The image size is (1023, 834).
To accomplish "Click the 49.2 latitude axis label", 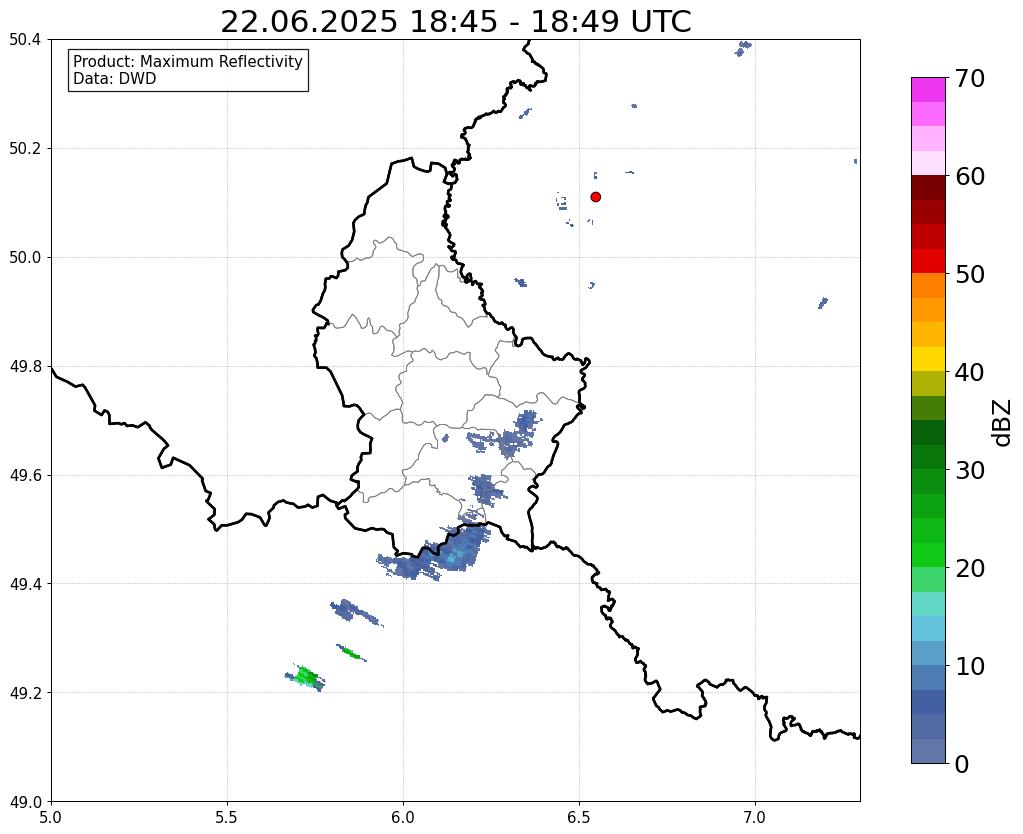I will tap(25, 693).
